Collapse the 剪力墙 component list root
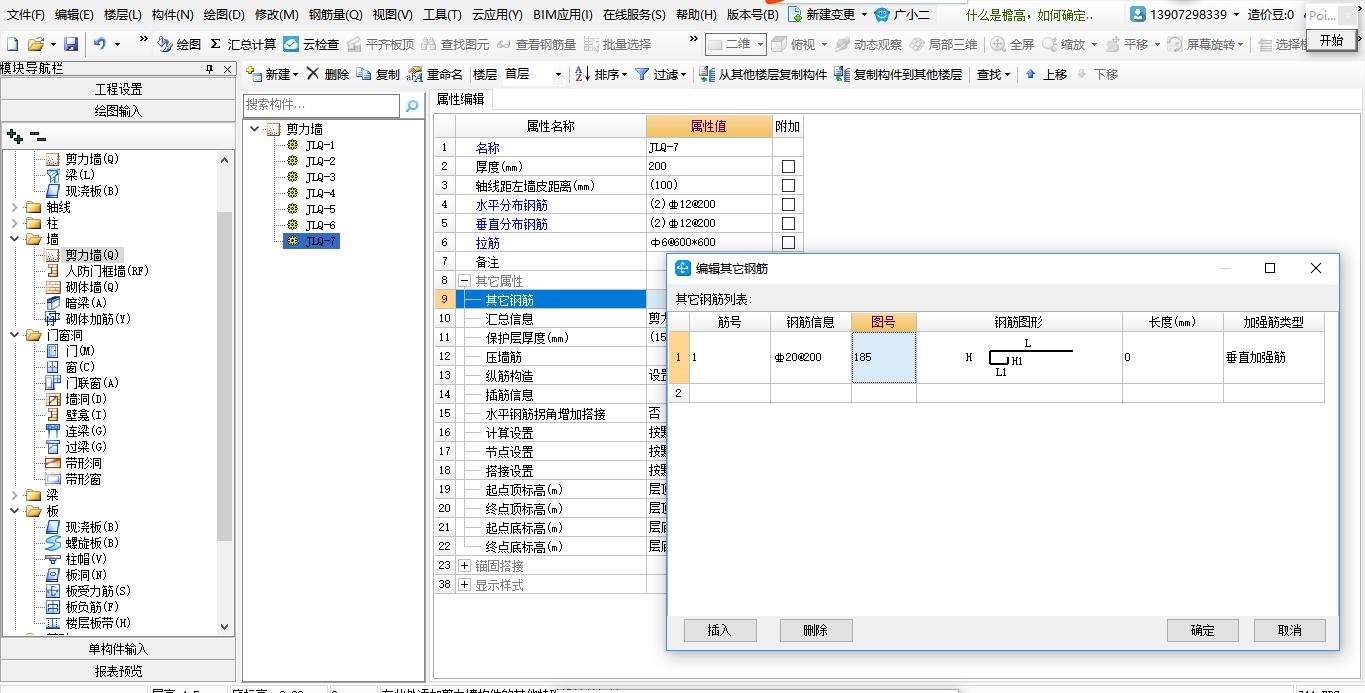The image size is (1365, 693). 255,129
